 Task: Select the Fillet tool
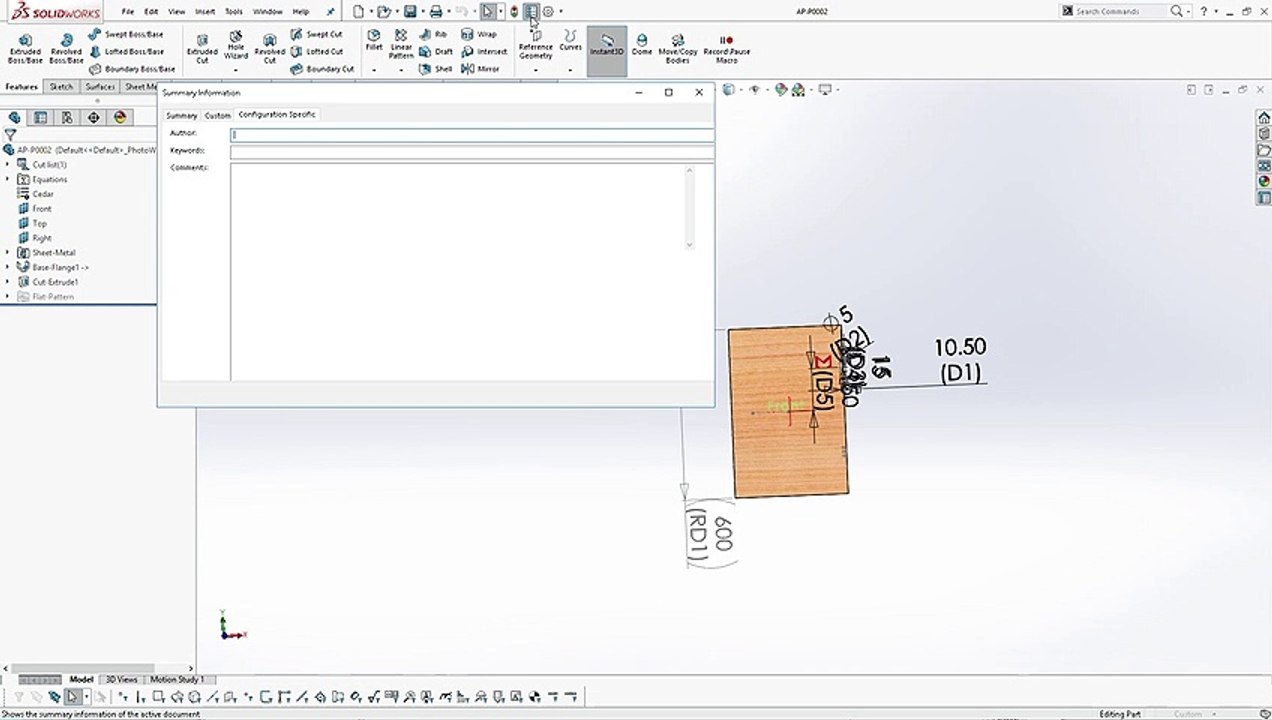coord(374,40)
